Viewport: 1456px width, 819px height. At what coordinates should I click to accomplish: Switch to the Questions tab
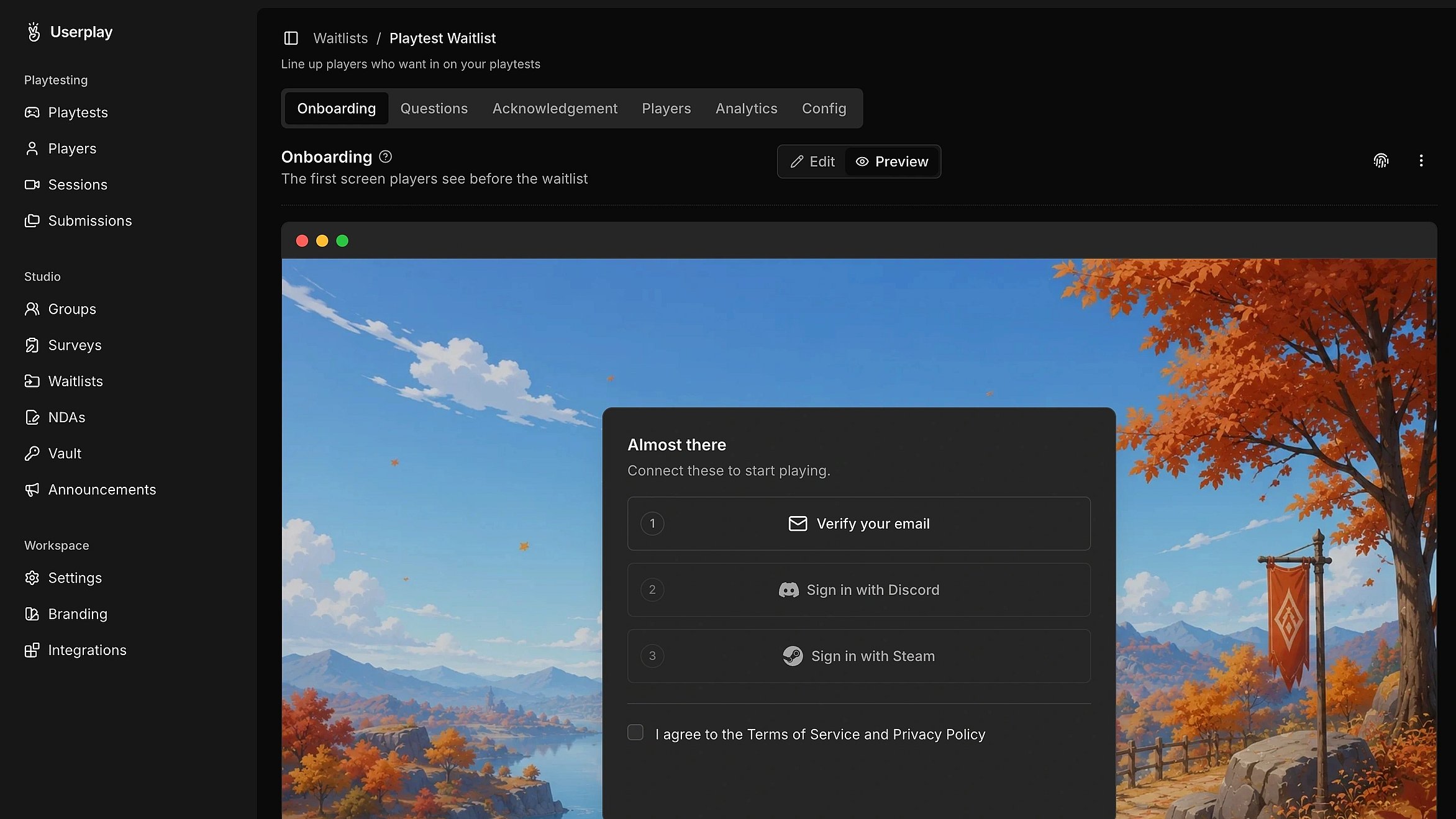(x=434, y=108)
